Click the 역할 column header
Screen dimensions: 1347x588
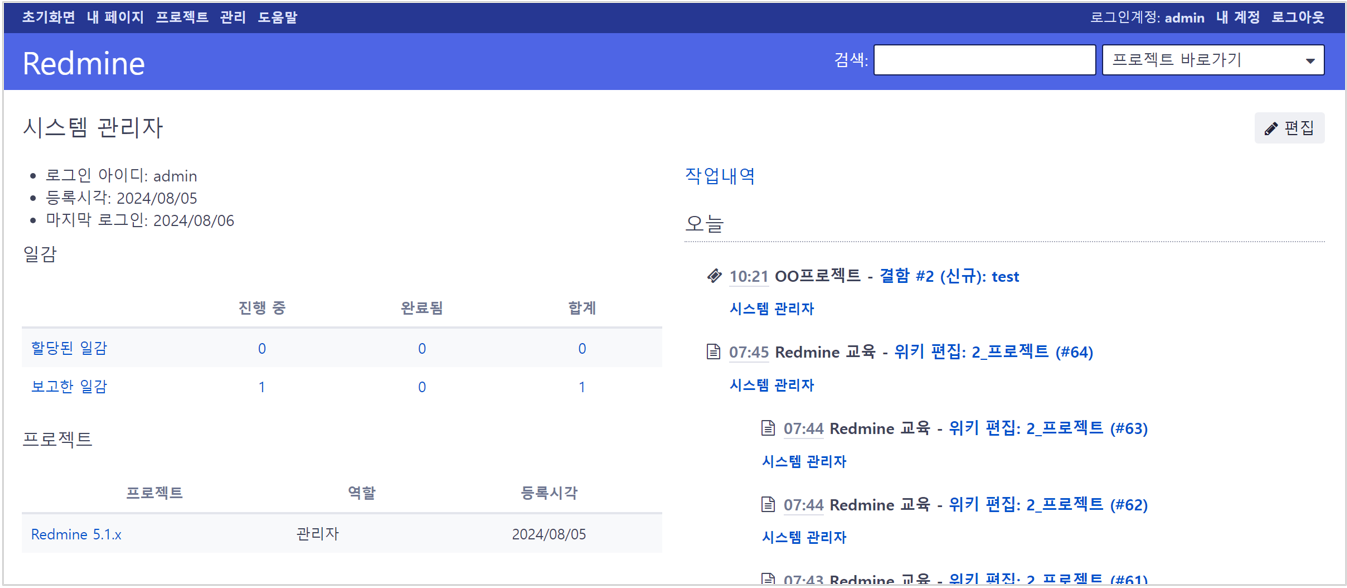[x=362, y=493]
